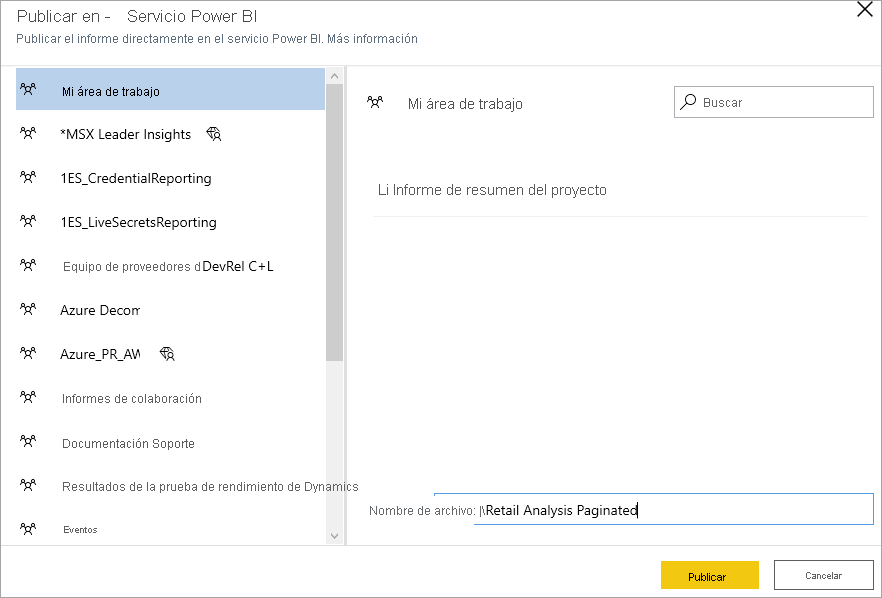The height and width of the screenshot is (598, 882).
Task: Click the premium diamond icon beside Azure_PR_AW
Action: pyautogui.click(x=167, y=354)
